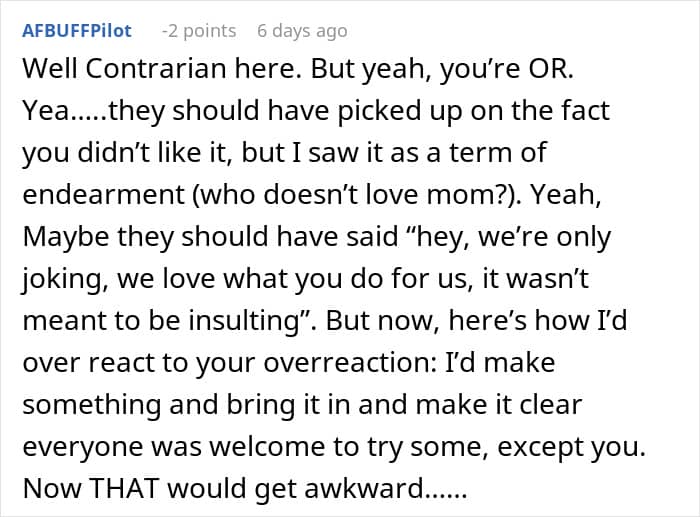Click the "-2 points" comment score
Viewport: 700px width, 517px height.
click(199, 31)
